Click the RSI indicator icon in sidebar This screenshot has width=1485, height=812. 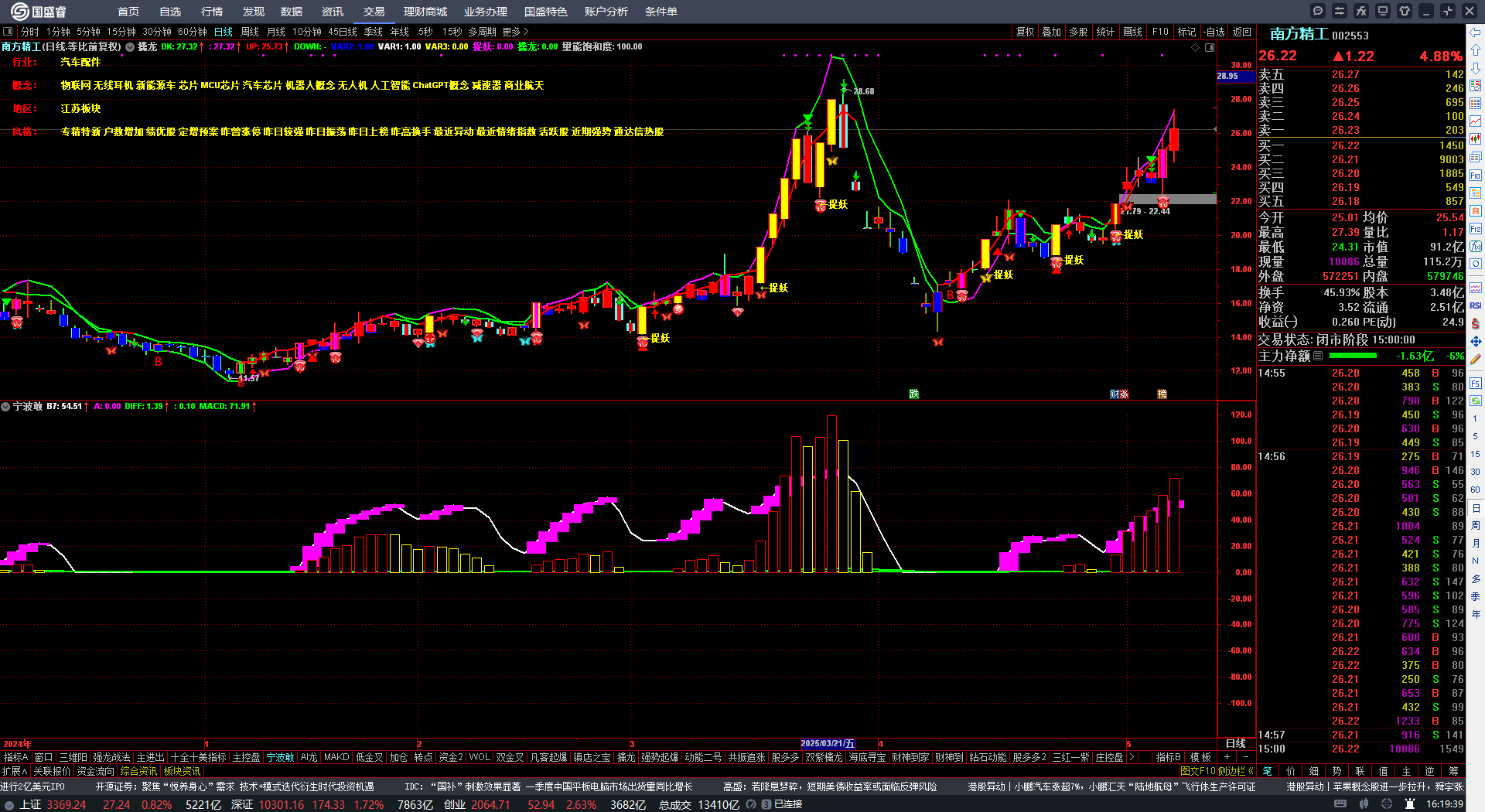coord(1476,305)
